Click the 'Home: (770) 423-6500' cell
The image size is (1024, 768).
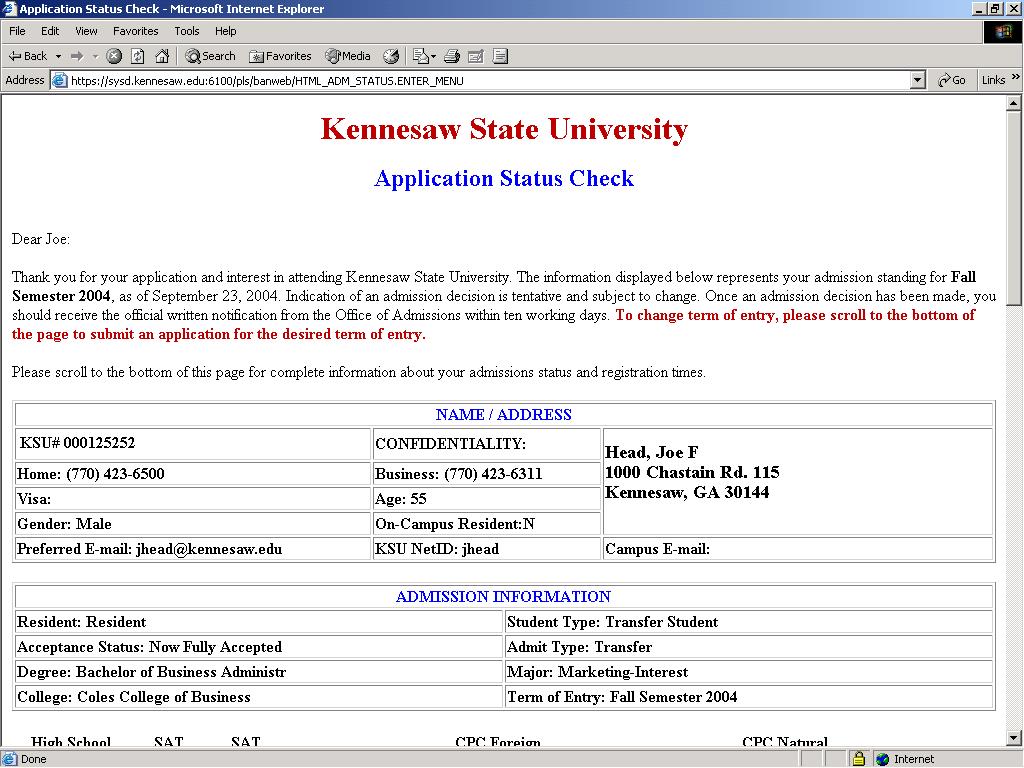(193, 473)
